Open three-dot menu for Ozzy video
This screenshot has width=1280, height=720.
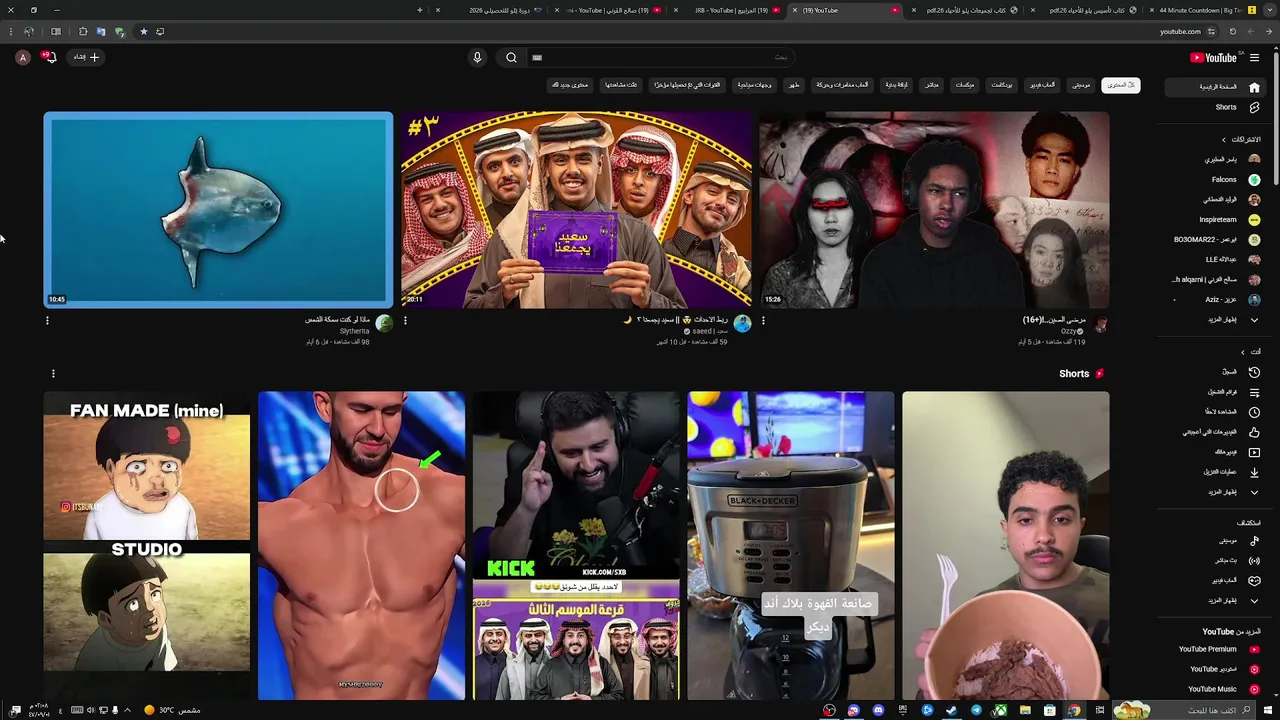point(763,321)
